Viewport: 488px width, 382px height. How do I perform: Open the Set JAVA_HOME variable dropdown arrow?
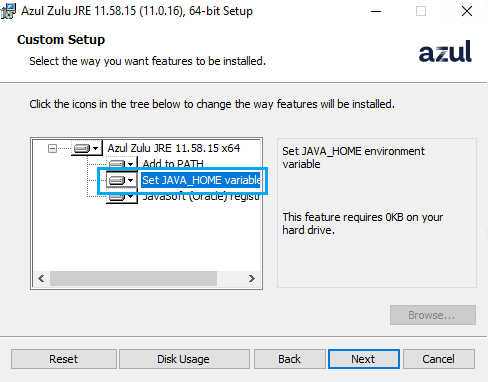coord(131,180)
